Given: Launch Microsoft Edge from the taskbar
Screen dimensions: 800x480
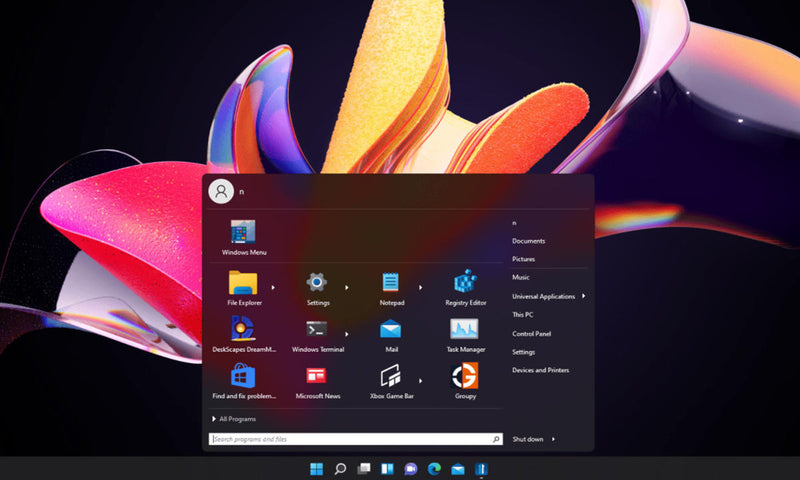Looking at the screenshot, I should [434, 469].
